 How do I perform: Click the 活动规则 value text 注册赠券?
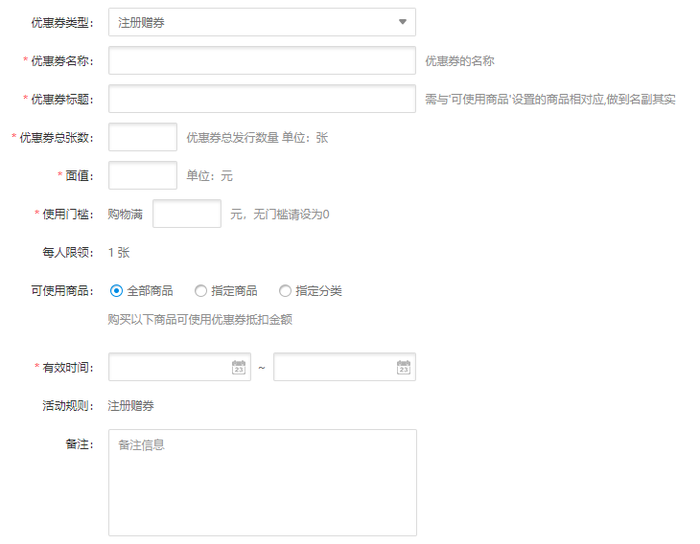(131, 406)
